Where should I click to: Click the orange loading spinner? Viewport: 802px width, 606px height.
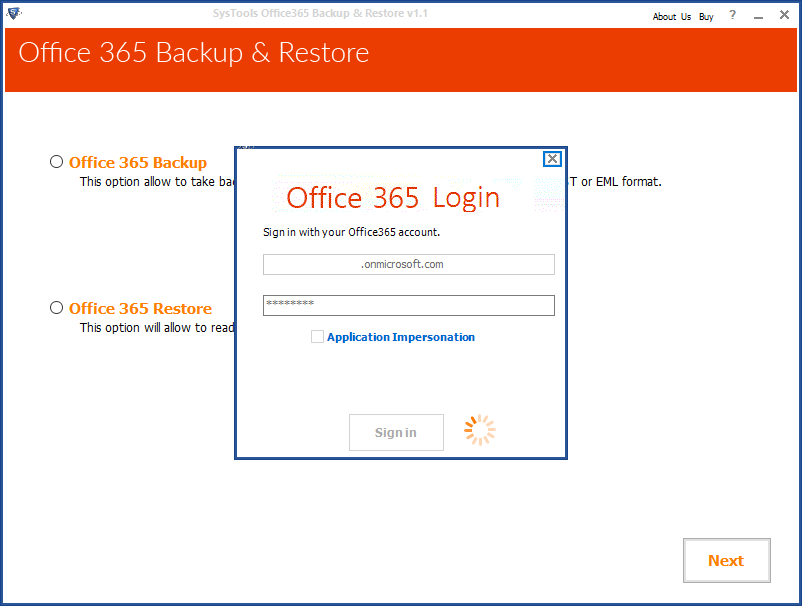click(x=480, y=430)
